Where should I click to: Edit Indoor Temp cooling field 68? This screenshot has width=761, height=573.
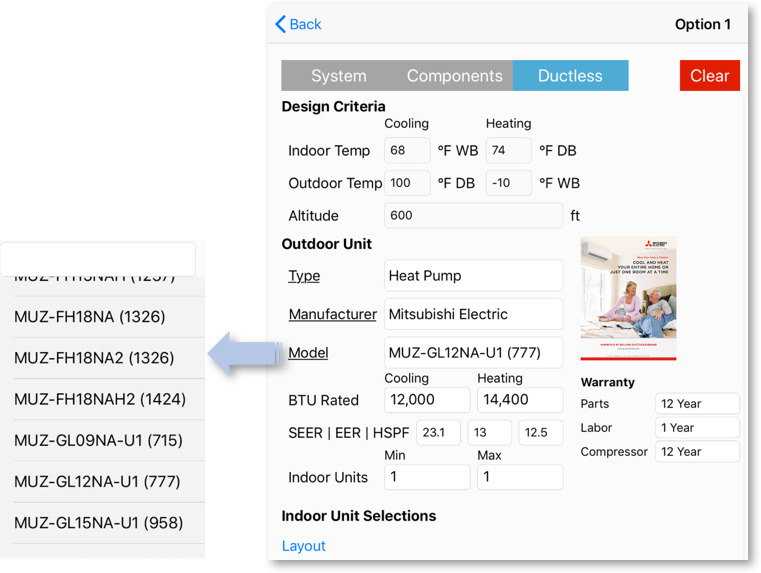pyautogui.click(x=407, y=150)
